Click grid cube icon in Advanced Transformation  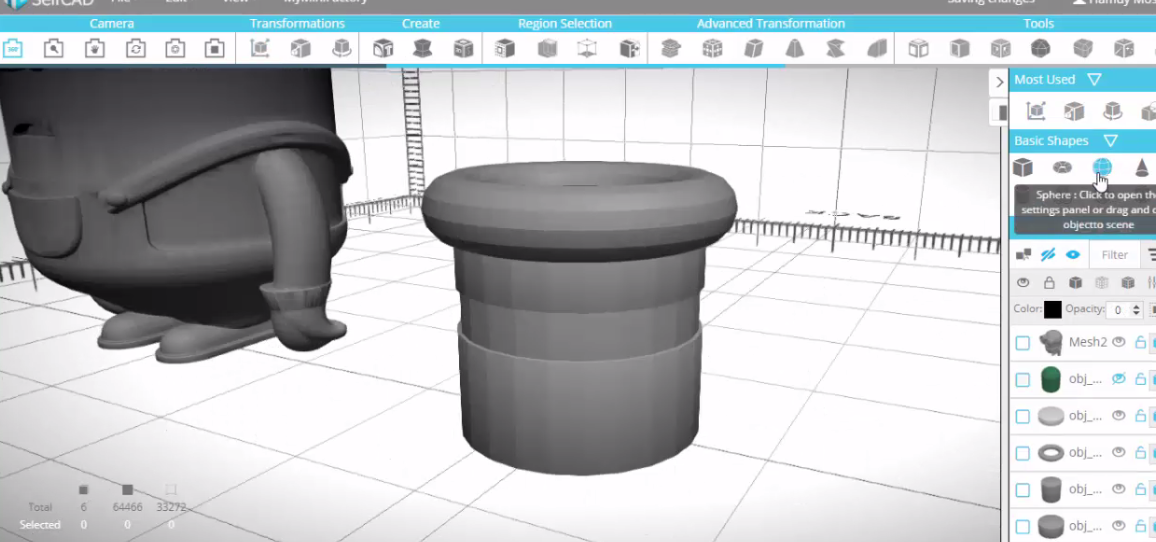point(712,49)
